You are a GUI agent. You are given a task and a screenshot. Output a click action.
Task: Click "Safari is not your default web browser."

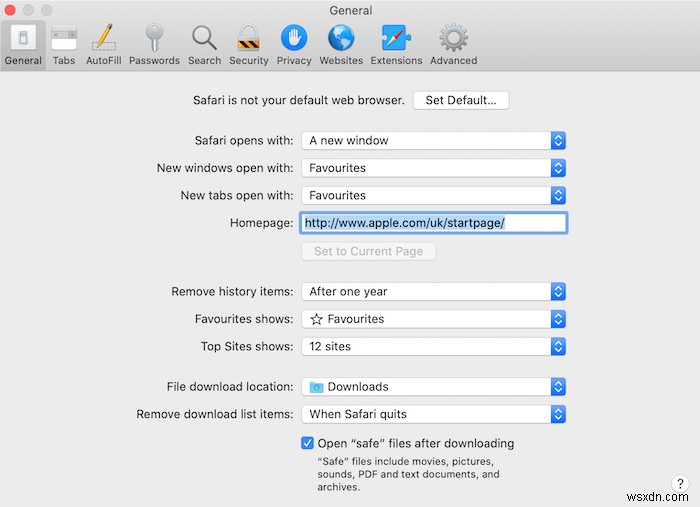[299, 100]
